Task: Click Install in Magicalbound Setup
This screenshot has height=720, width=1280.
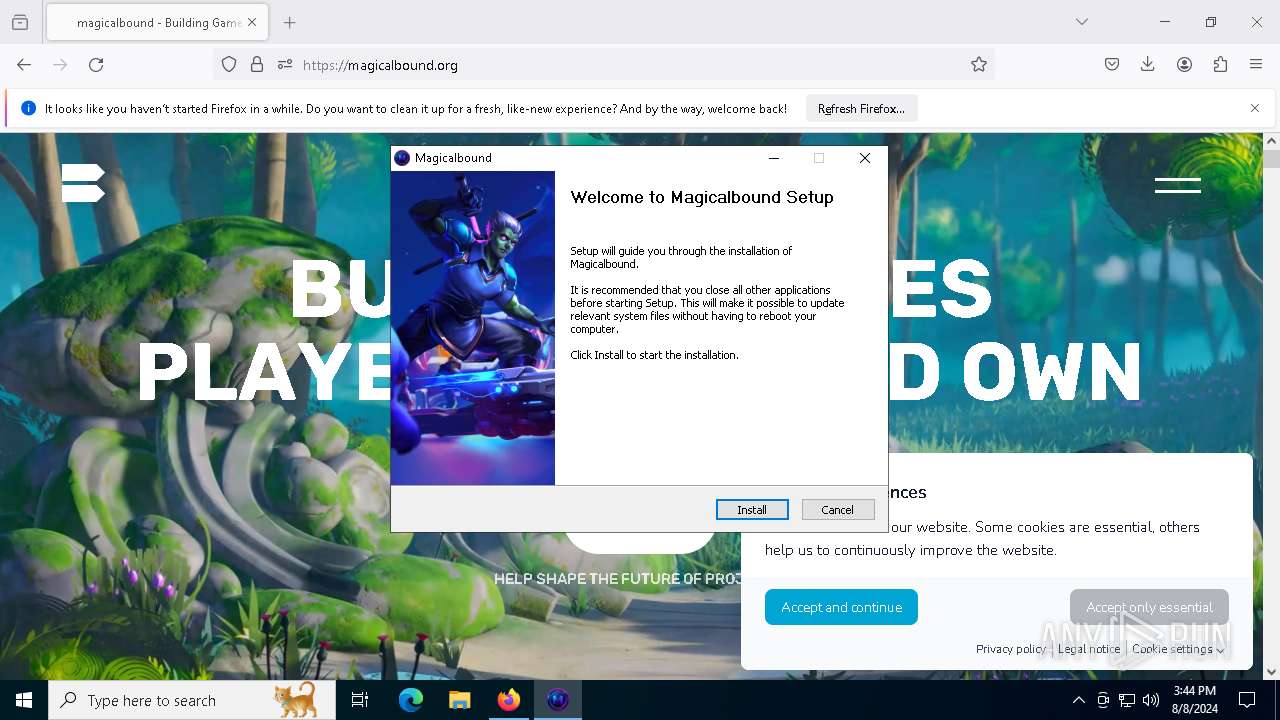Action: tap(752, 510)
